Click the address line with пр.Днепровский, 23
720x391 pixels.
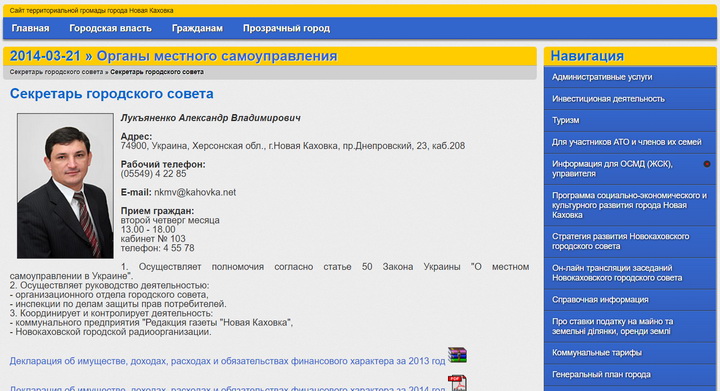pyautogui.click(x=292, y=146)
